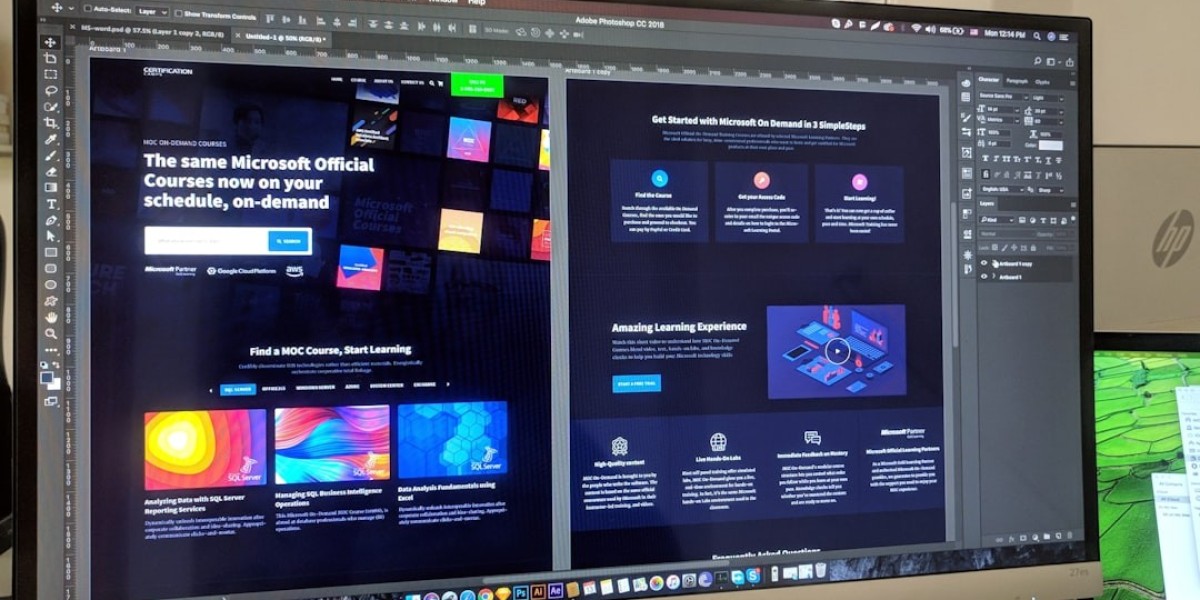Open the font family dropdown in Character panel

pyautogui.click(x=1005, y=97)
